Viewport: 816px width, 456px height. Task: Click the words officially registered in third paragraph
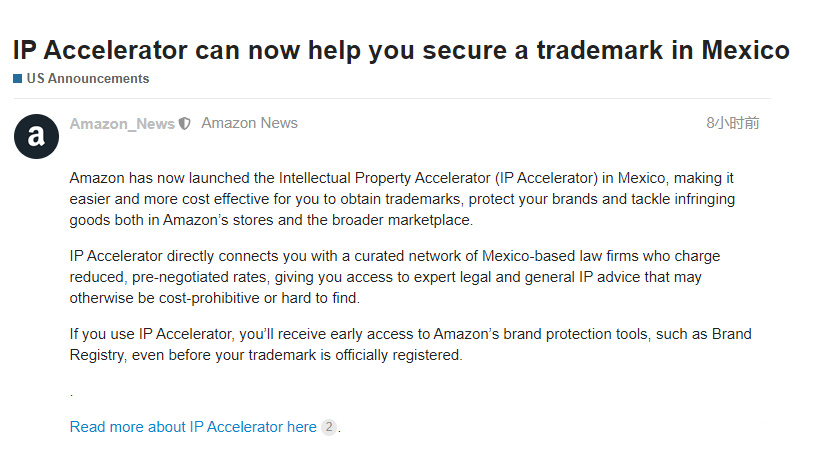(402, 355)
